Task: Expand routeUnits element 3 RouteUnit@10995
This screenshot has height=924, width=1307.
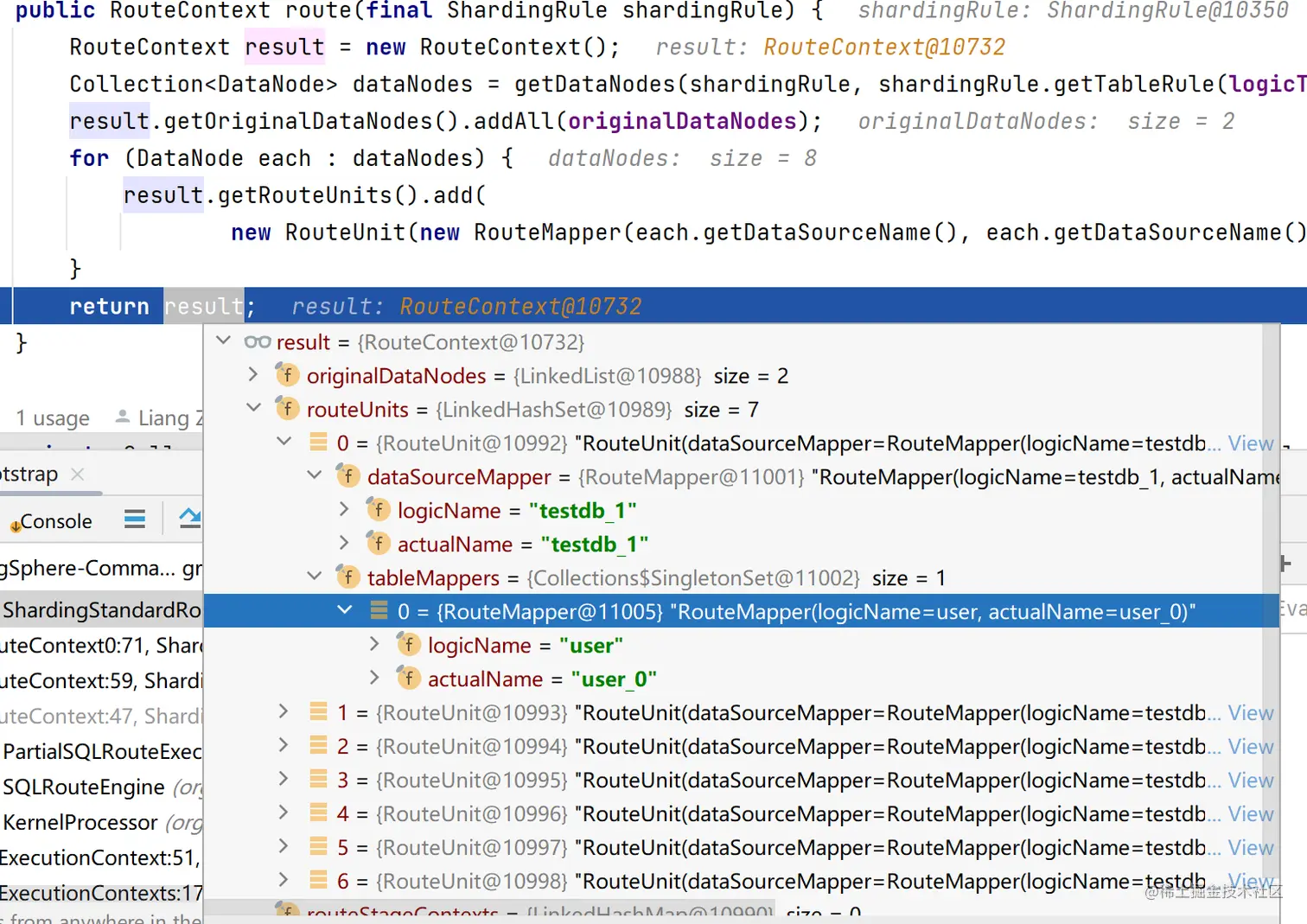Action: (x=284, y=779)
